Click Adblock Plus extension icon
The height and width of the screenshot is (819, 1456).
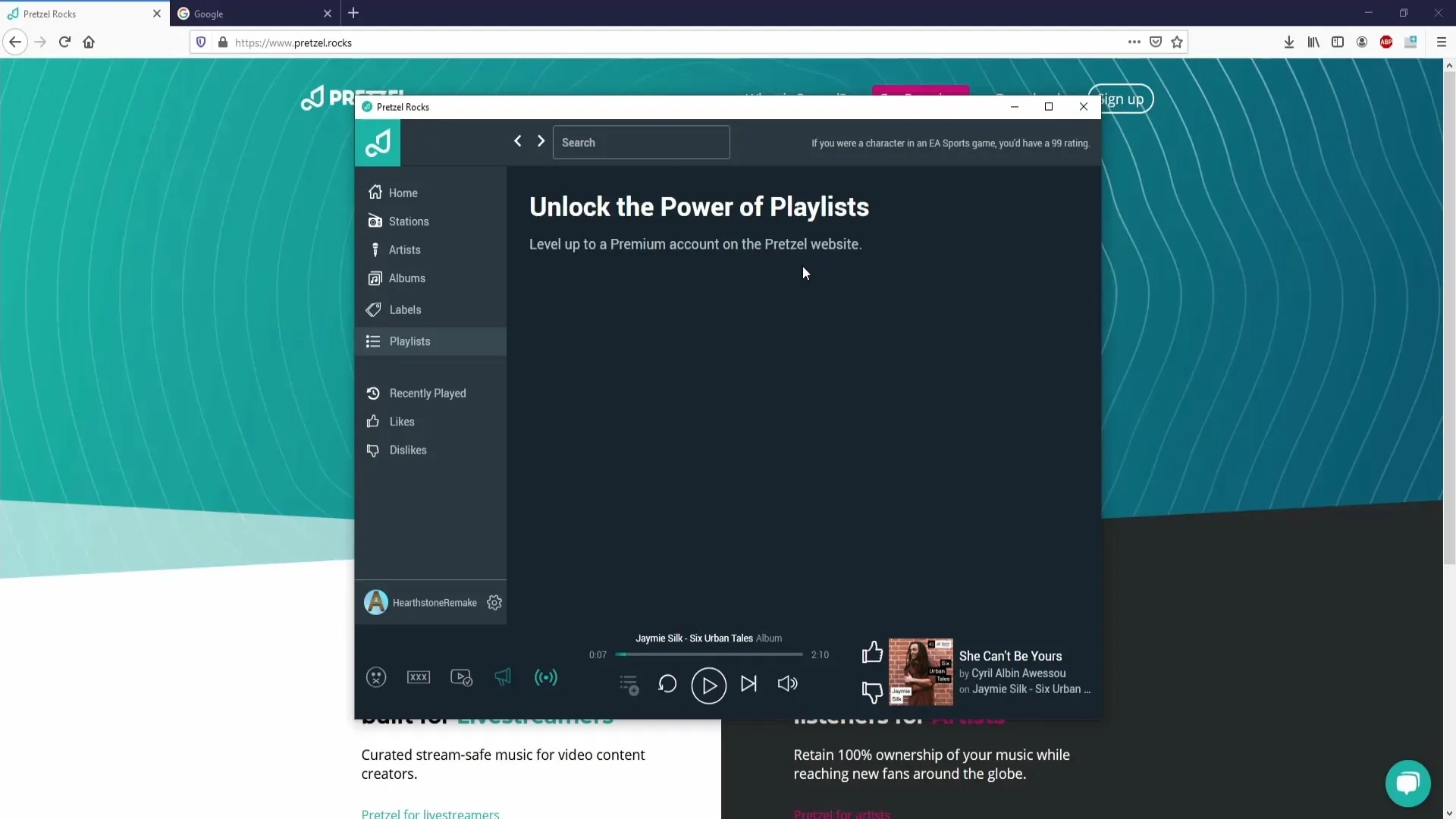click(1386, 42)
